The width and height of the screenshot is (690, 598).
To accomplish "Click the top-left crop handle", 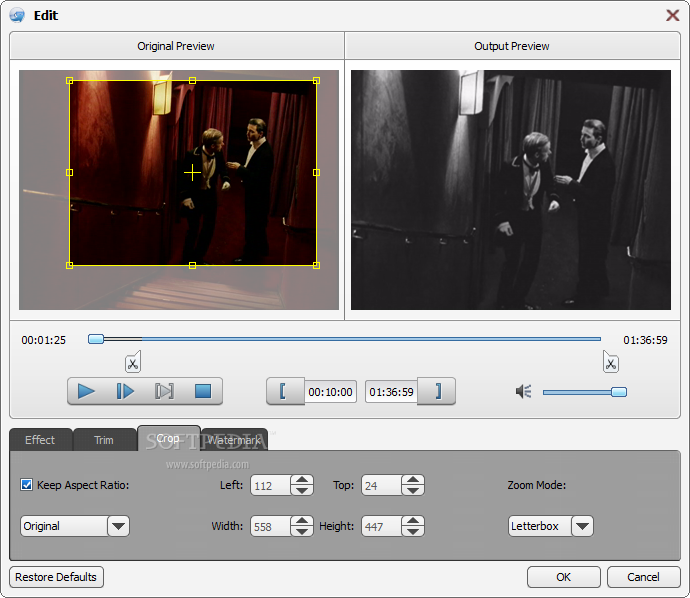I will [x=70, y=81].
